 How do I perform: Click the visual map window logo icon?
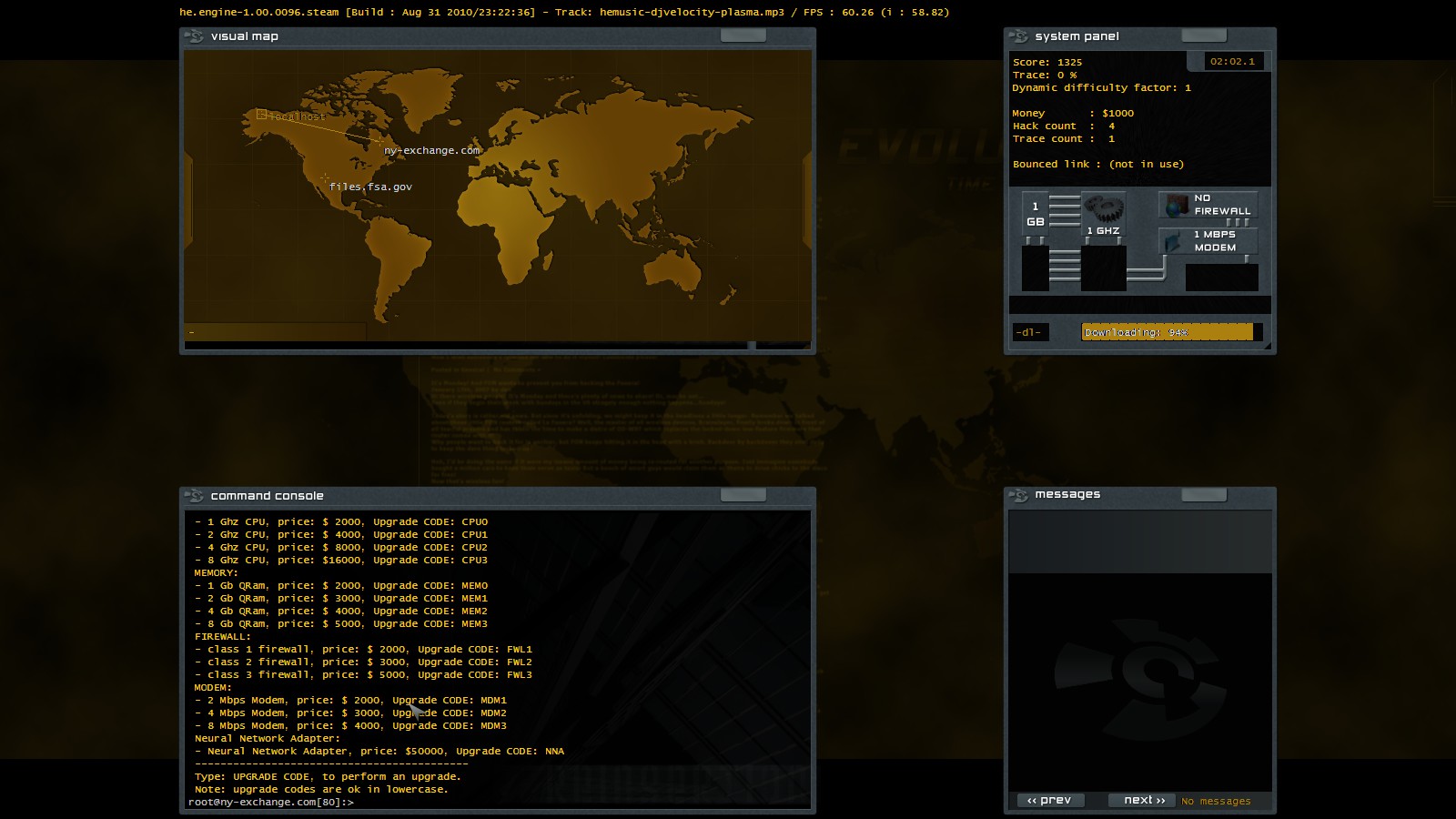[194, 36]
